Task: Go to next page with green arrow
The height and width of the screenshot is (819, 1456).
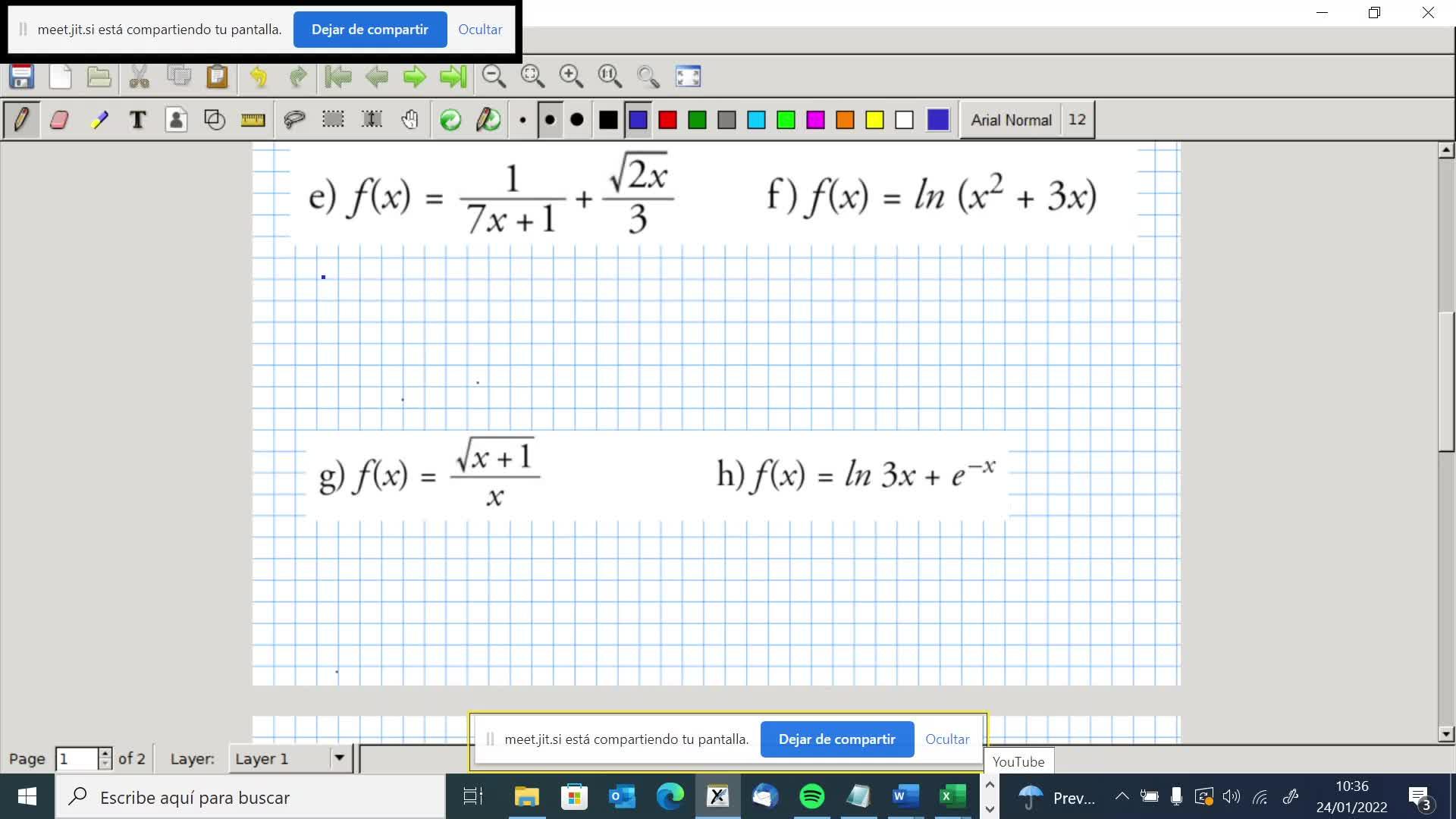Action: 415,76
